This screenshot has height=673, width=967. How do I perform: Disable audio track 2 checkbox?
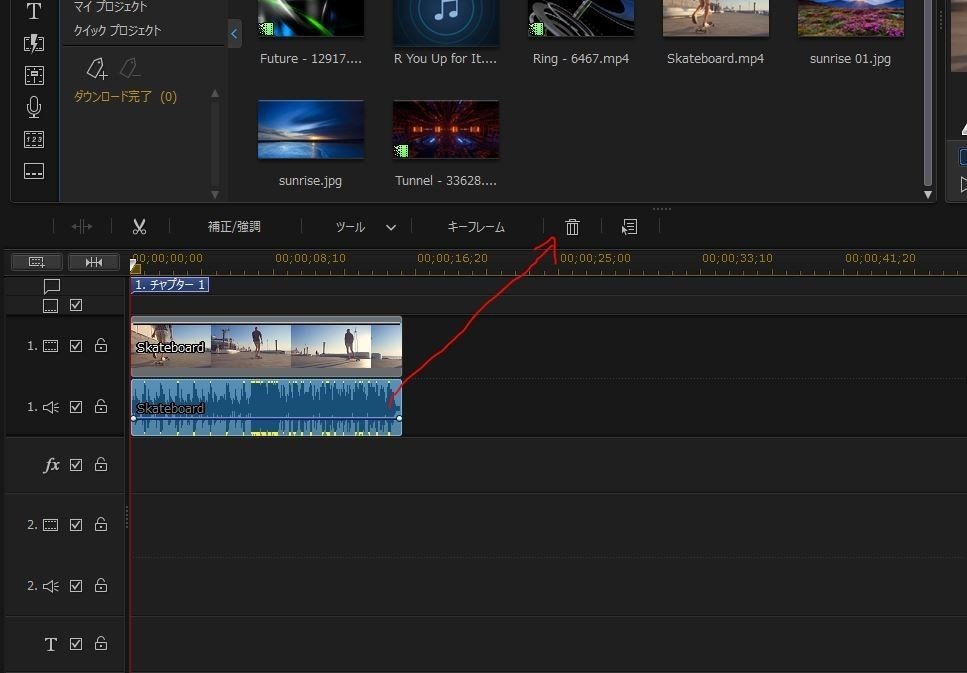point(76,585)
